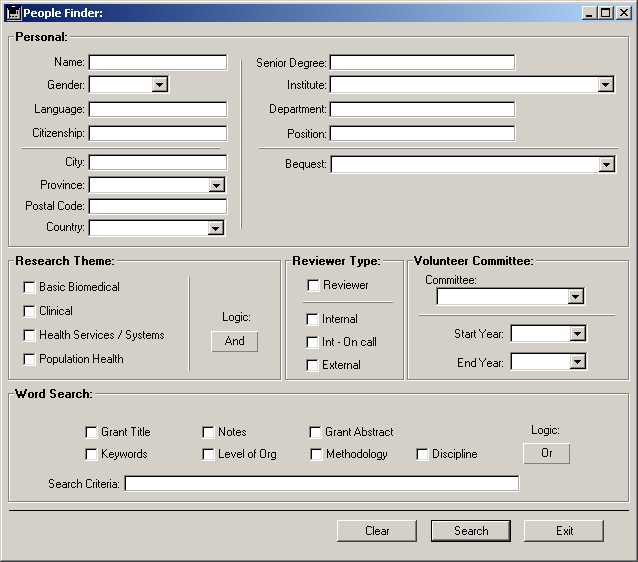Expand the Institute dropdown list

pos(605,85)
